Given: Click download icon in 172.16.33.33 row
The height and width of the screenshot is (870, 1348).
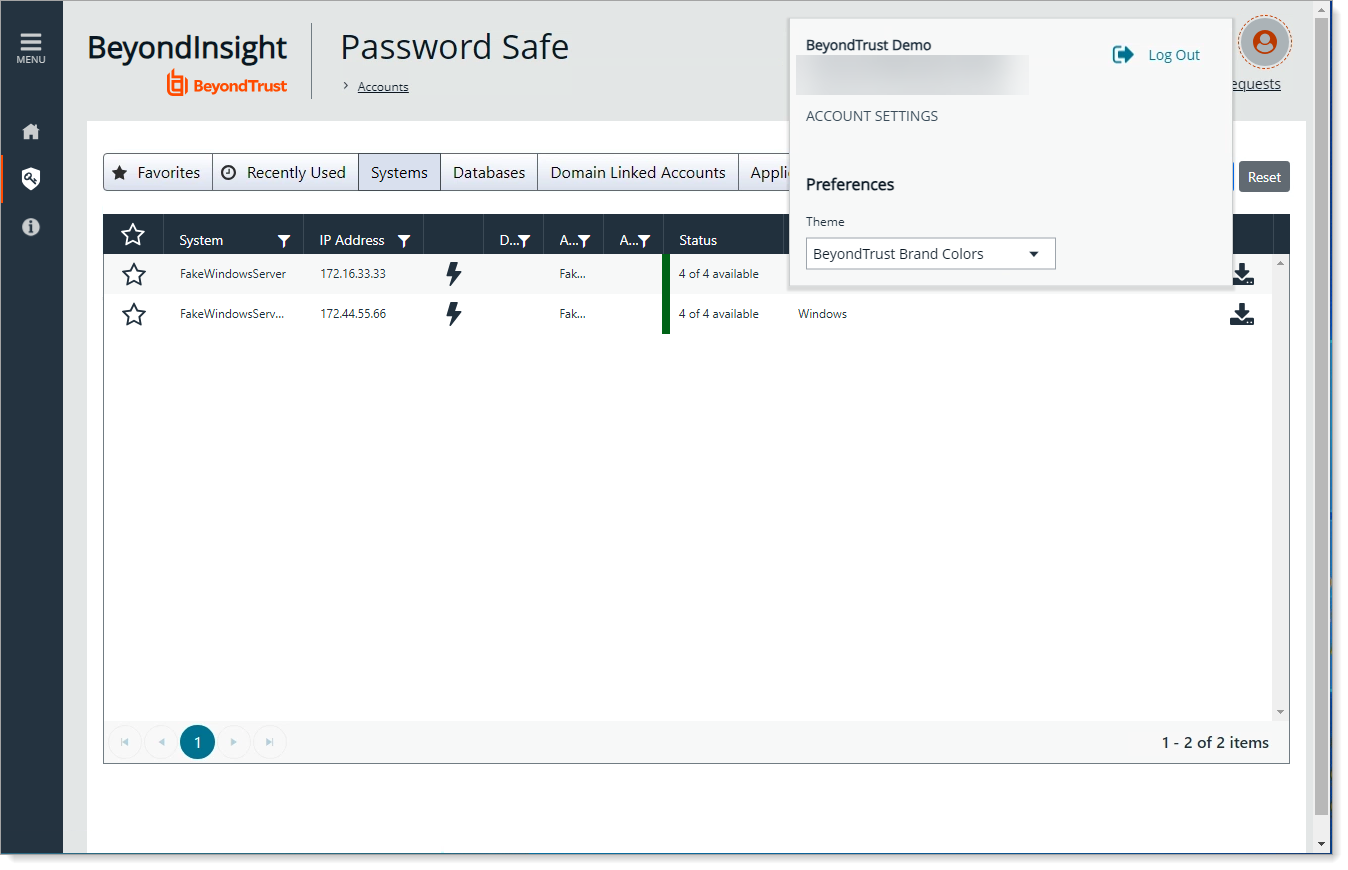Looking at the screenshot, I should [1242, 274].
